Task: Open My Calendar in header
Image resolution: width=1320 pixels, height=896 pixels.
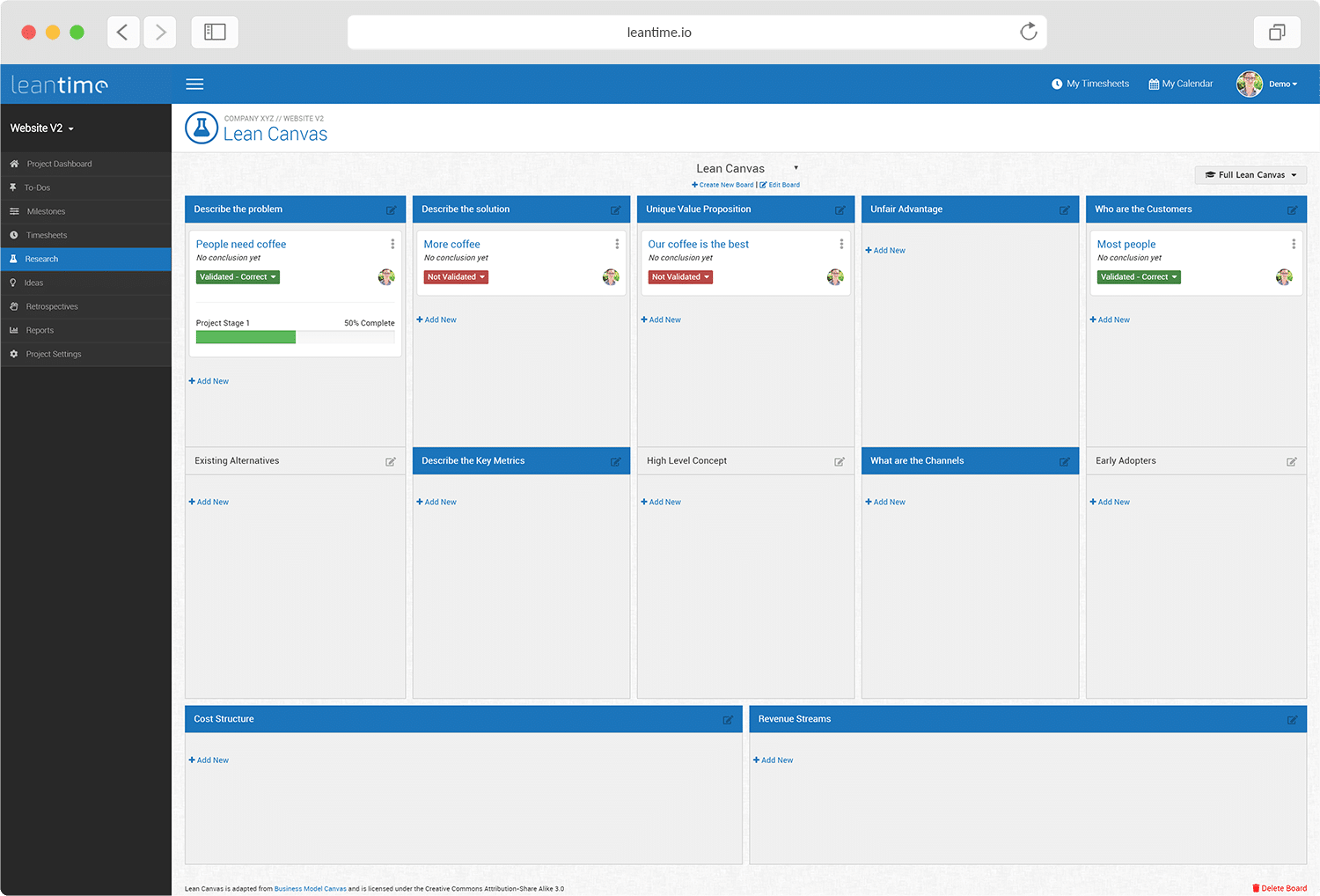Action: coord(1181,84)
